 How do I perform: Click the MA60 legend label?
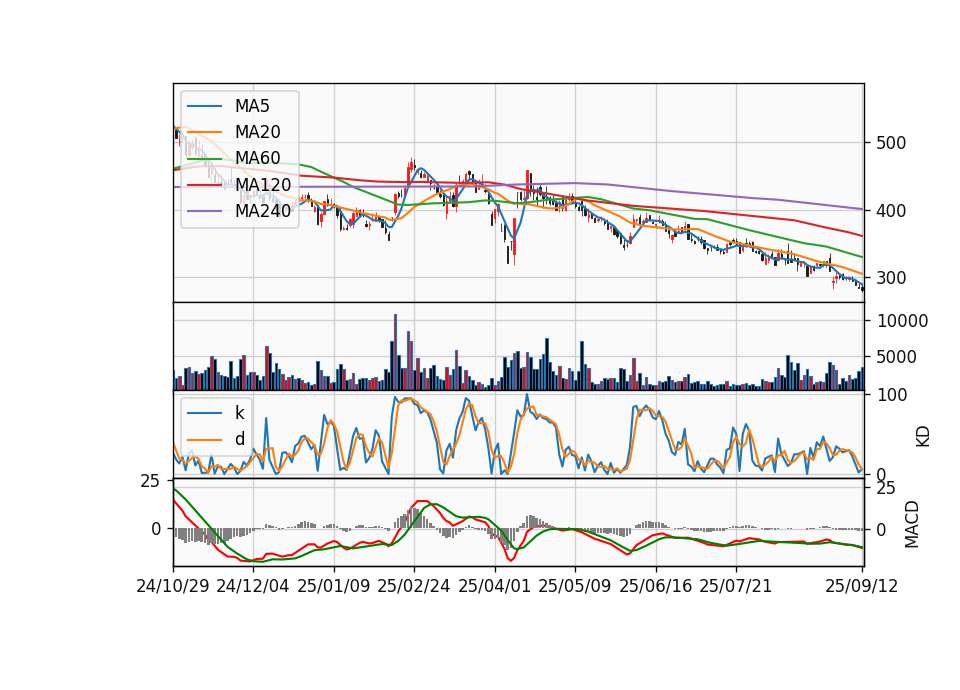257,158
